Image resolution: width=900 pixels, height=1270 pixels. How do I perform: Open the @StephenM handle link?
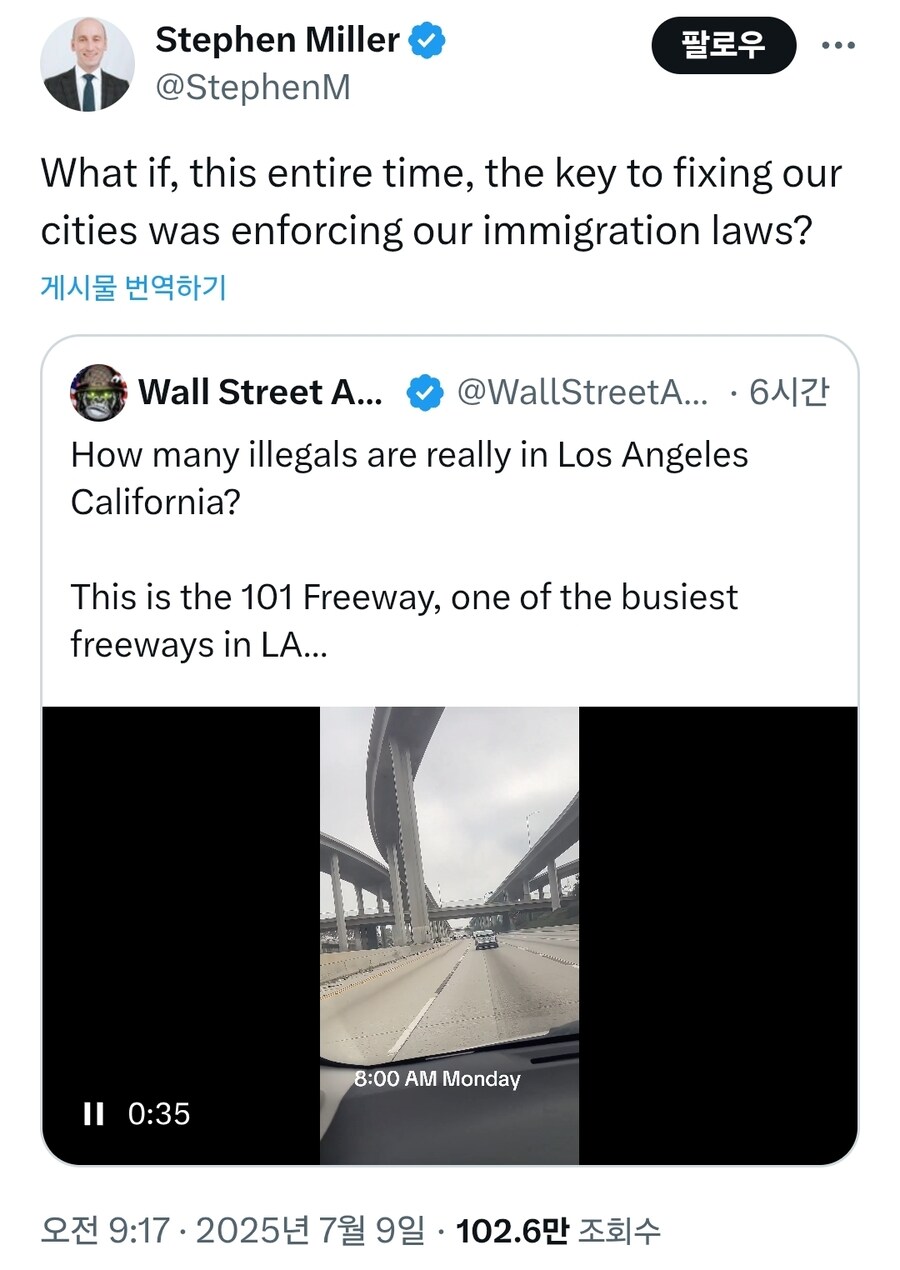[x=253, y=88]
